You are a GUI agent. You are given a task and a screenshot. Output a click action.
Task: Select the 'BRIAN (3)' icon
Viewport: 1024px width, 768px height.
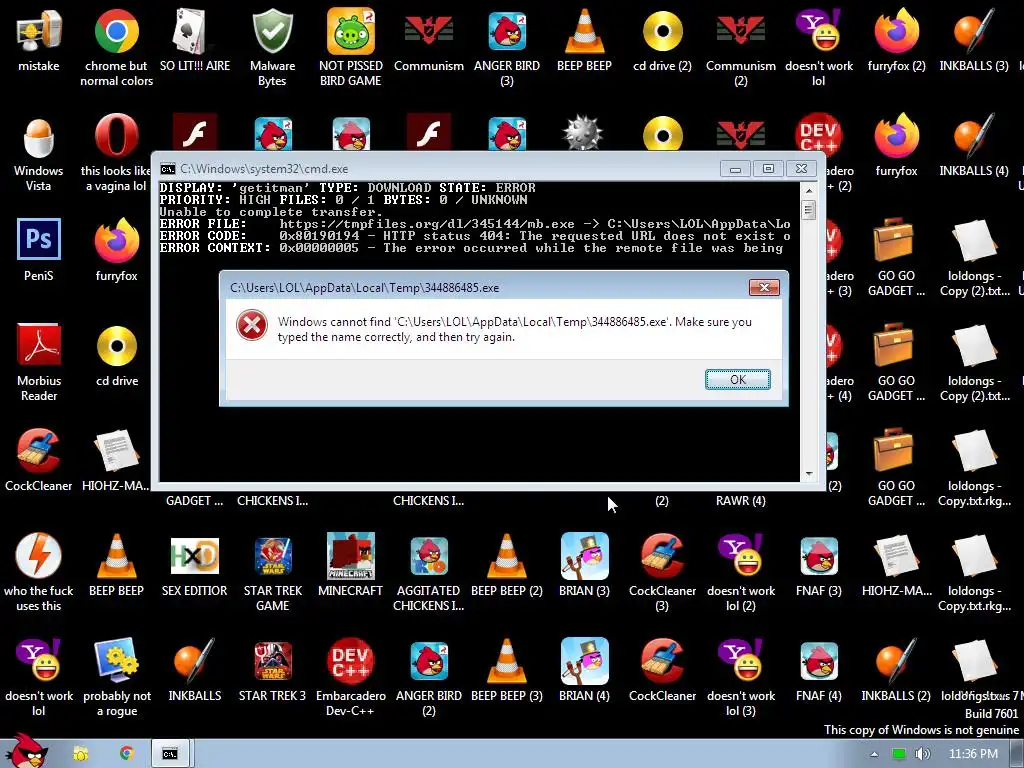pos(584,566)
